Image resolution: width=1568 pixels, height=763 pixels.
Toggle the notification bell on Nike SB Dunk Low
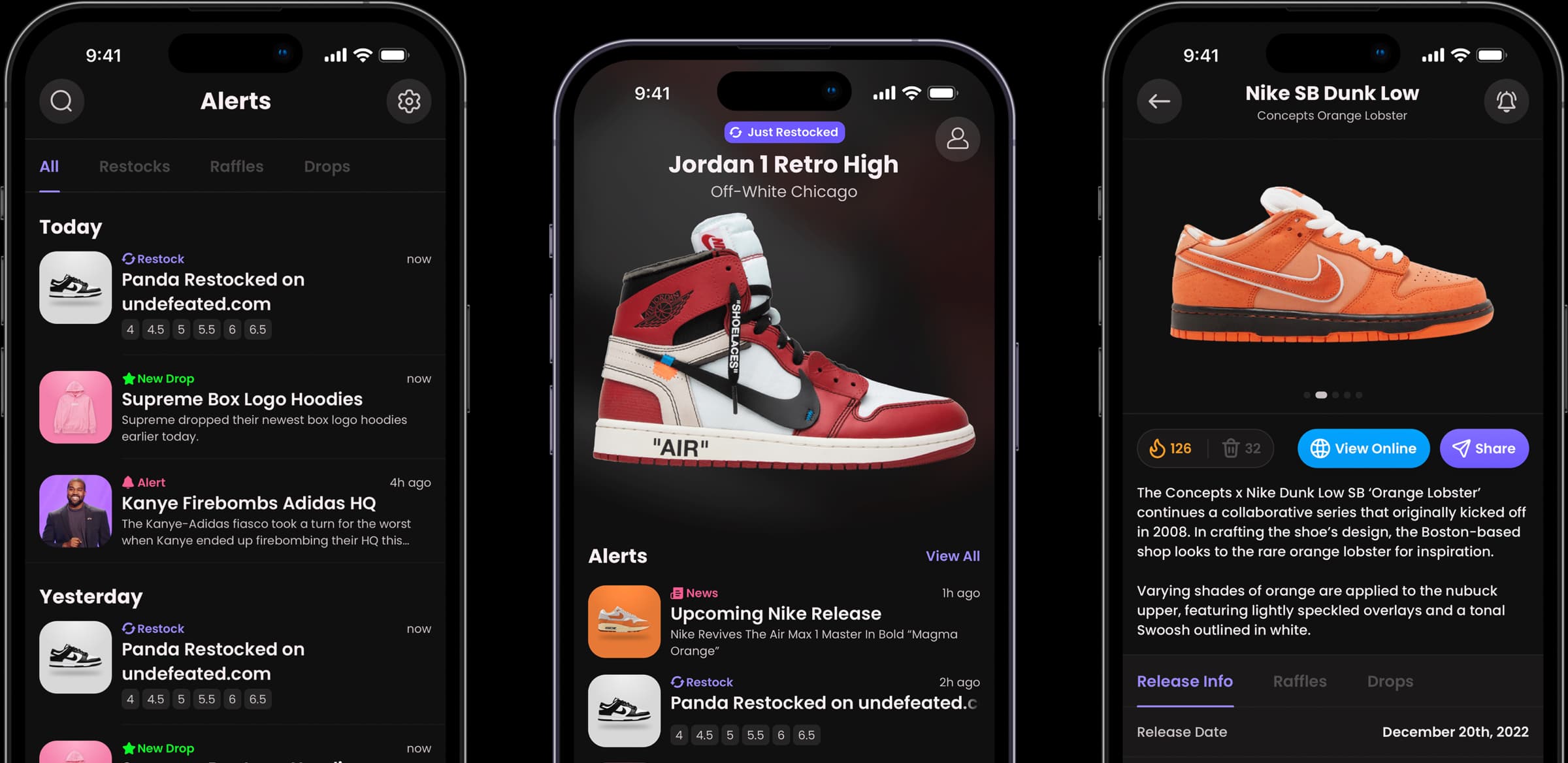tap(1507, 100)
